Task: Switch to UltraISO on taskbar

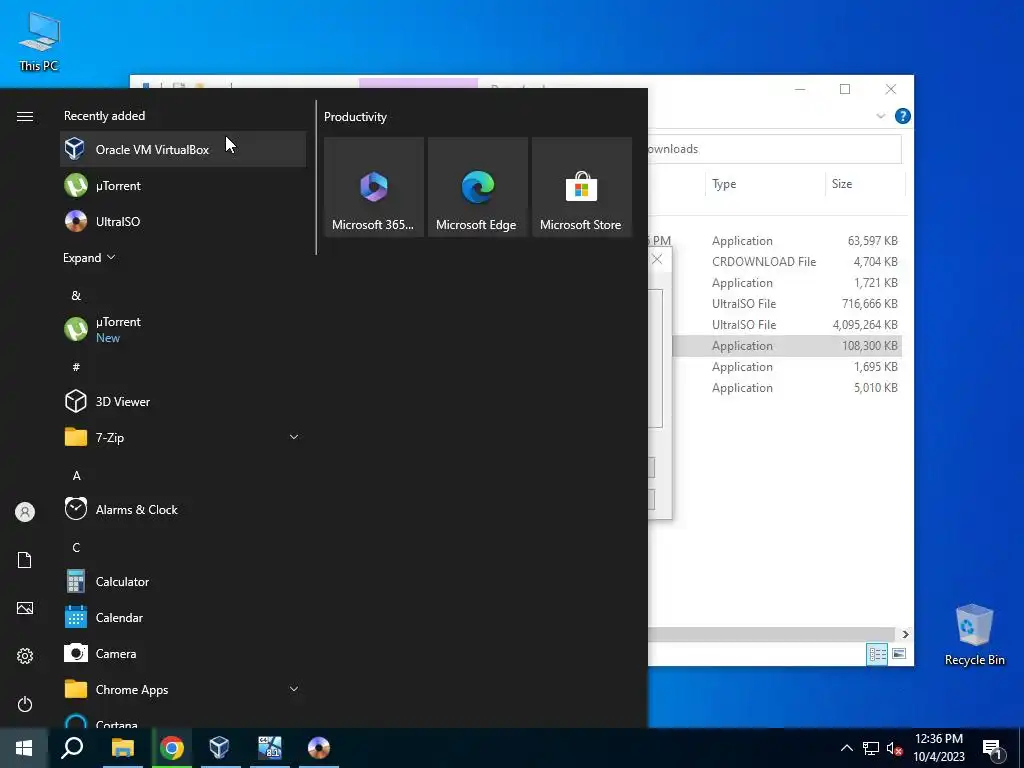Action: click(319, 748)
